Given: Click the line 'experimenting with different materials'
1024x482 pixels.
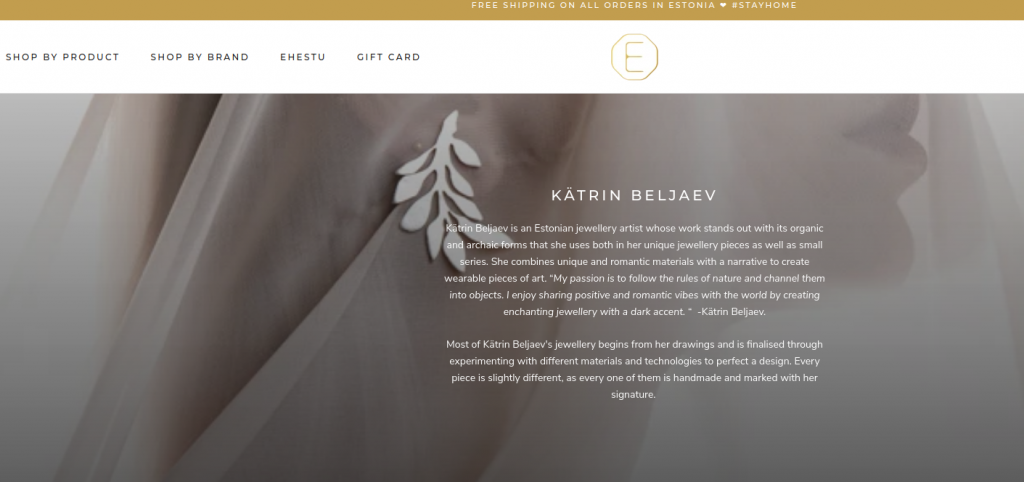Looking at the screenshot, I should (634, 361).
